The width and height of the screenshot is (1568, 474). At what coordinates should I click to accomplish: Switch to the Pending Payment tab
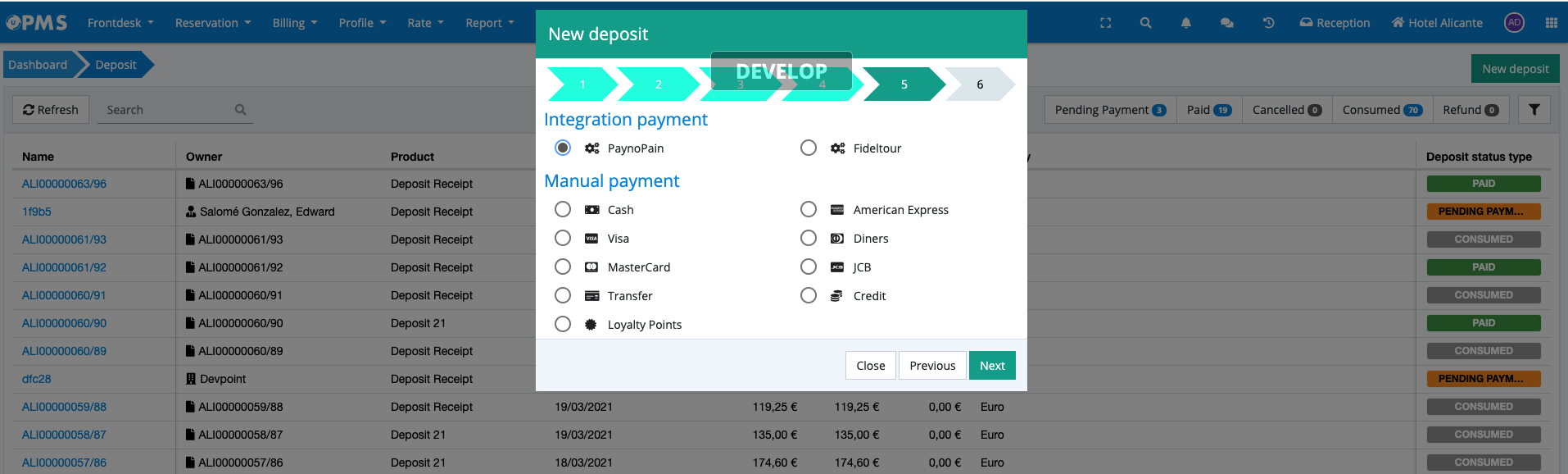coord(1109,110)
